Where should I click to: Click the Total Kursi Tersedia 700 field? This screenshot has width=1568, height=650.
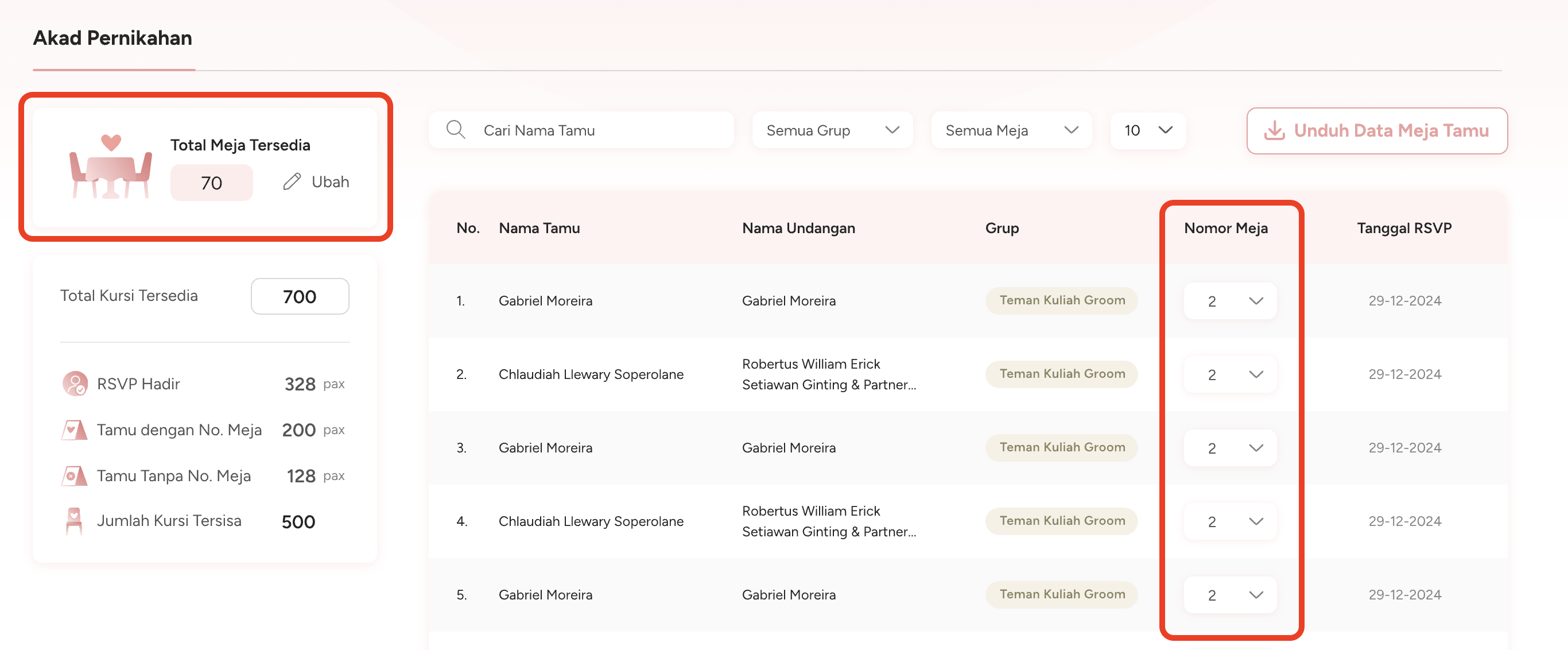click(300, 297)
